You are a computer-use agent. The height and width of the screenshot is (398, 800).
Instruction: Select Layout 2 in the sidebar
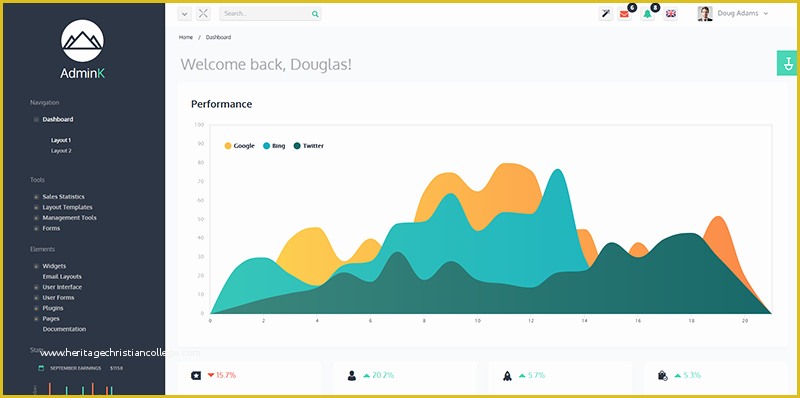tap(61, 151)
